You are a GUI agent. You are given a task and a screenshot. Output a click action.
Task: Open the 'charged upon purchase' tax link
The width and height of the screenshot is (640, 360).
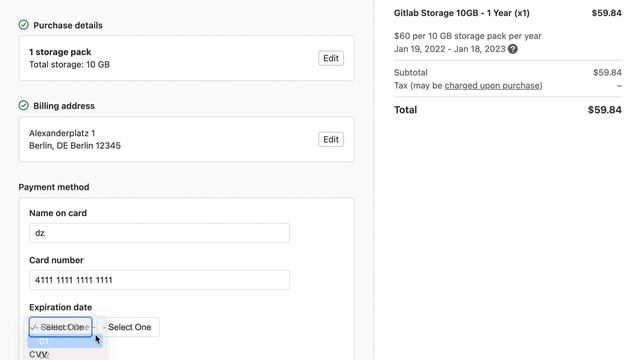click(x=493, y=85)
